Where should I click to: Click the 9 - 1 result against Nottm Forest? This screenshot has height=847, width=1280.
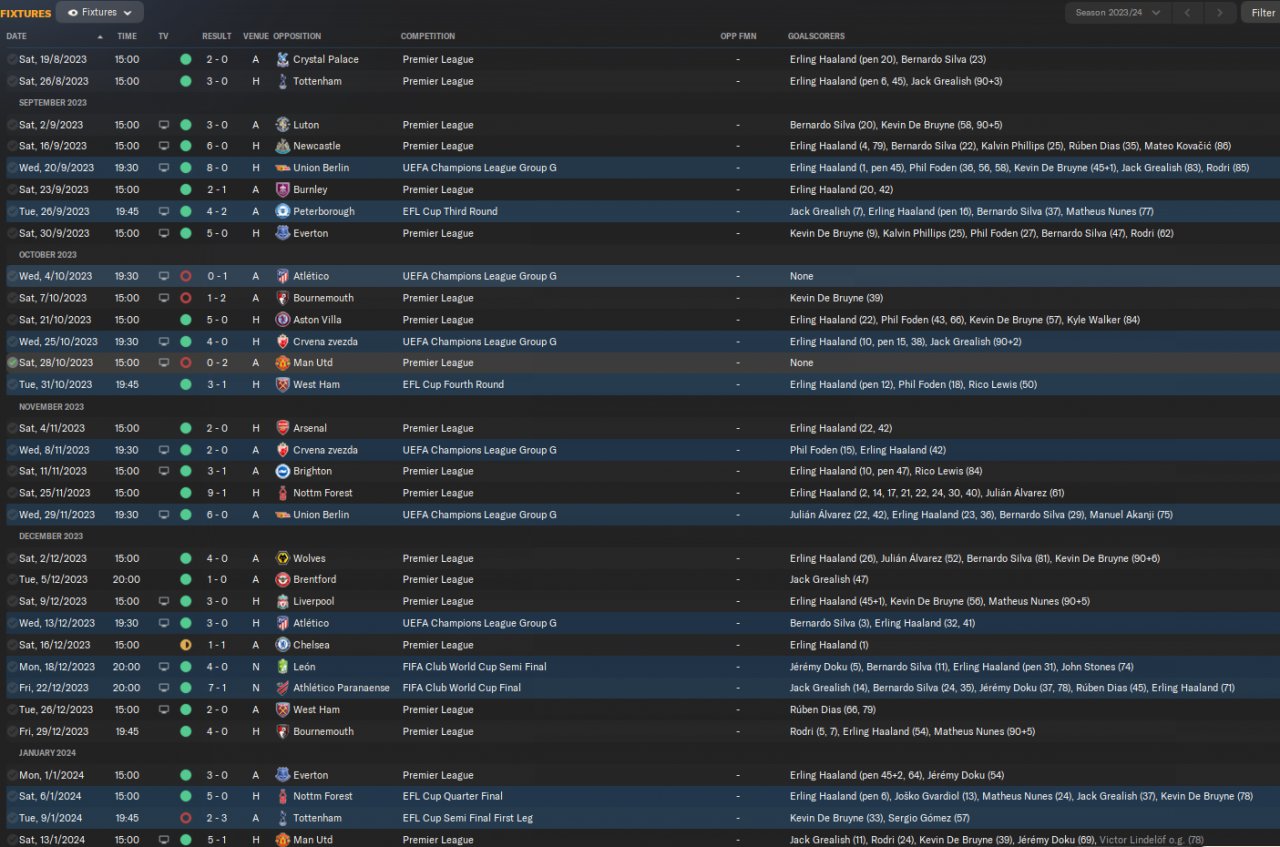coord(217,493)
